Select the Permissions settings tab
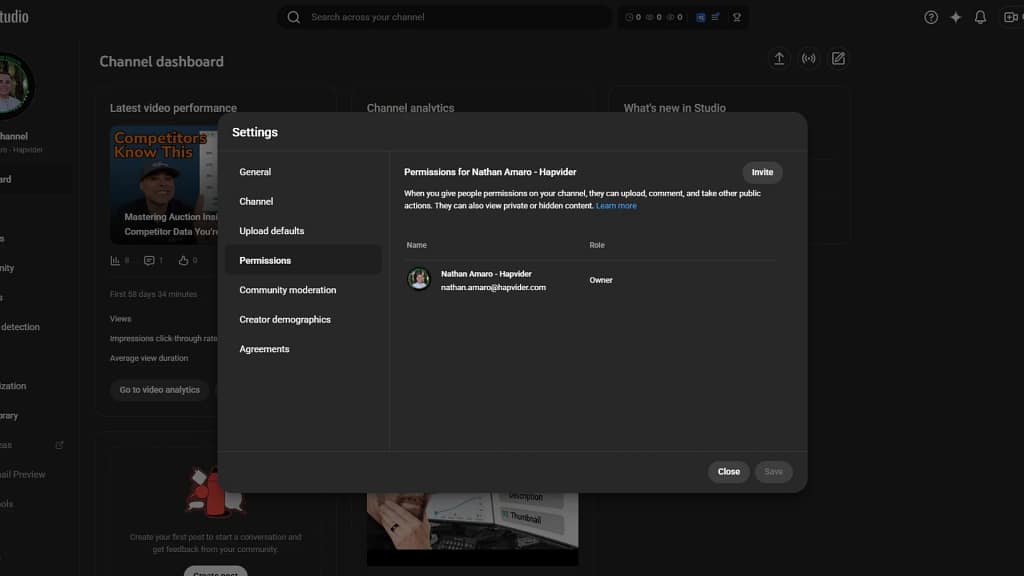Viewport: 1024px width, 576px height. [x=304, y=260]
